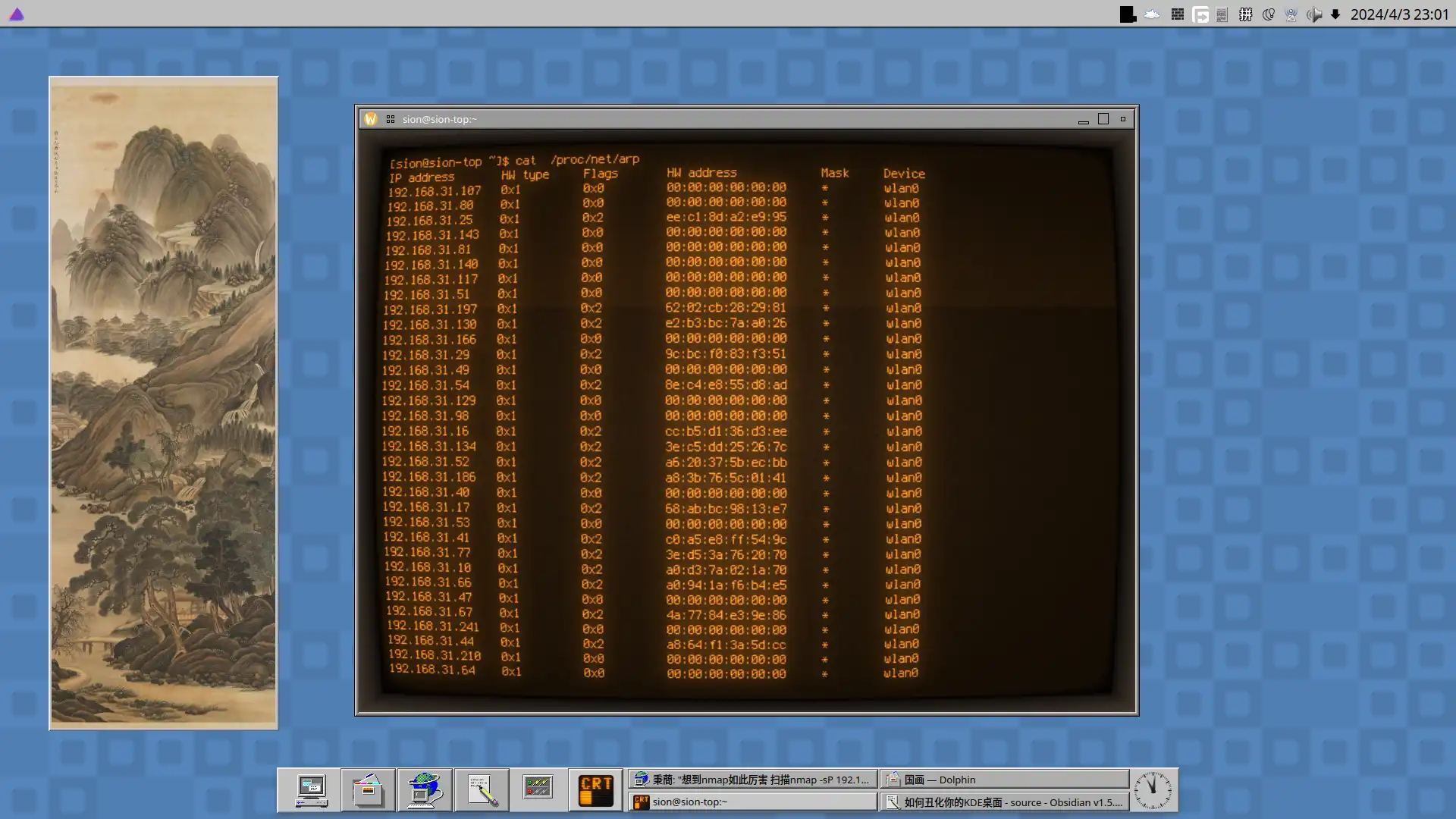Click the cloud weather tray icon

click(x=1152, y=14)
